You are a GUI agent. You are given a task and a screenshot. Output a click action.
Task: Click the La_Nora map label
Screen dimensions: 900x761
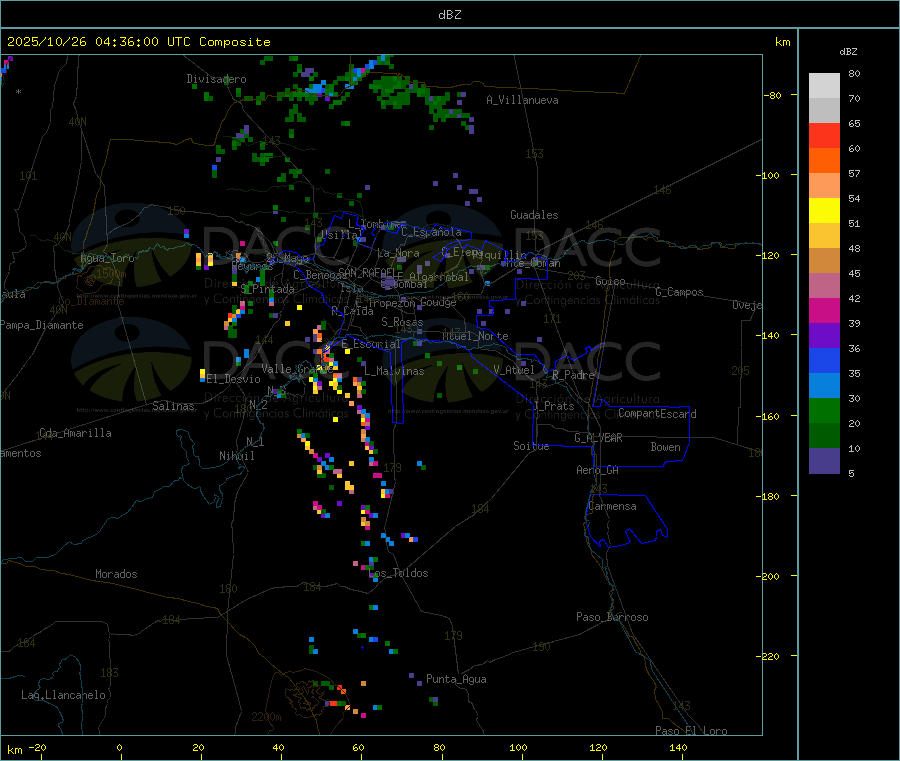point(398,253)
